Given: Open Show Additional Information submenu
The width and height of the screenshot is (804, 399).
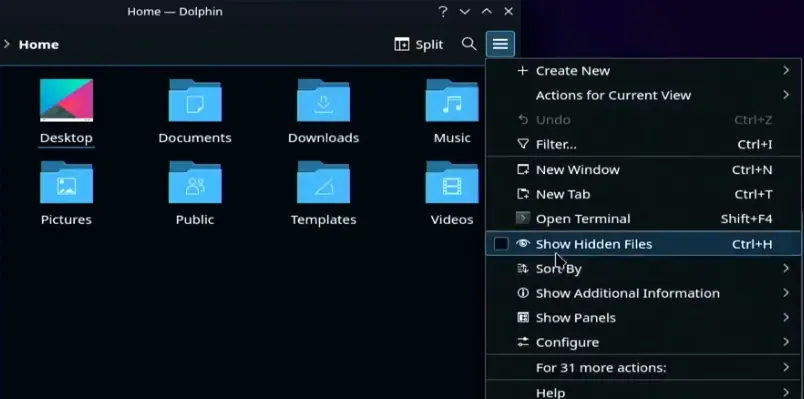Looking at the screenshot, I should [x=644, y=293].
